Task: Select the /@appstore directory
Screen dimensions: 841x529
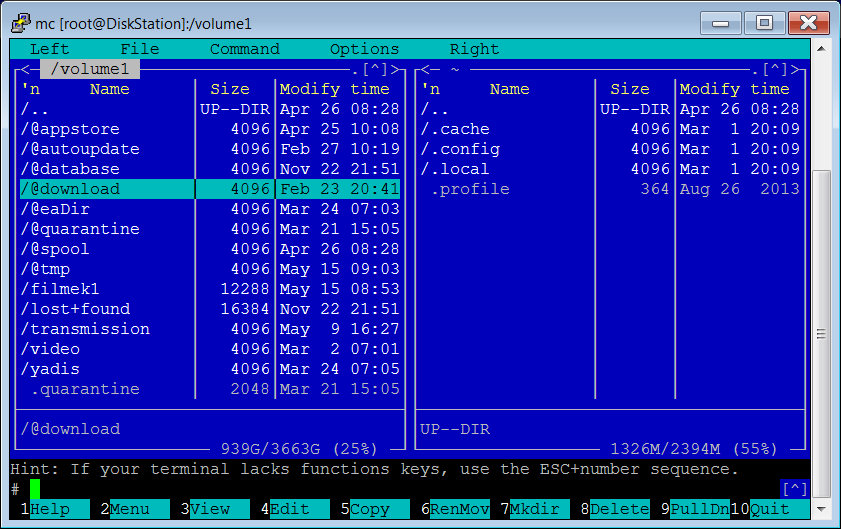Action: (x=210, y=129)
